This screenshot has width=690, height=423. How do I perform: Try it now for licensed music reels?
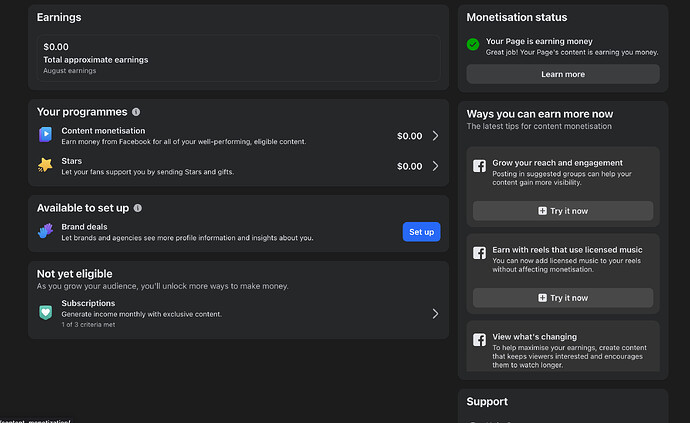tap(563, 298)
